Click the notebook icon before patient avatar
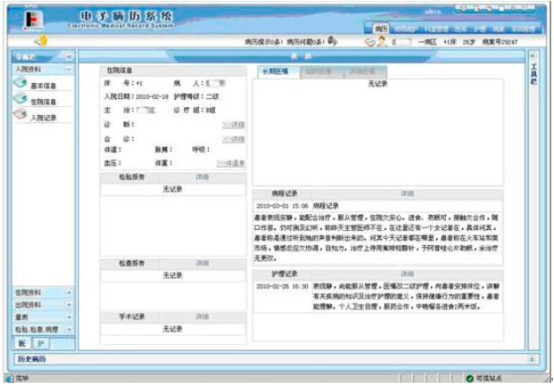Image resolution: width=554 pixels, height=384 pixels. tap(370, 42)
